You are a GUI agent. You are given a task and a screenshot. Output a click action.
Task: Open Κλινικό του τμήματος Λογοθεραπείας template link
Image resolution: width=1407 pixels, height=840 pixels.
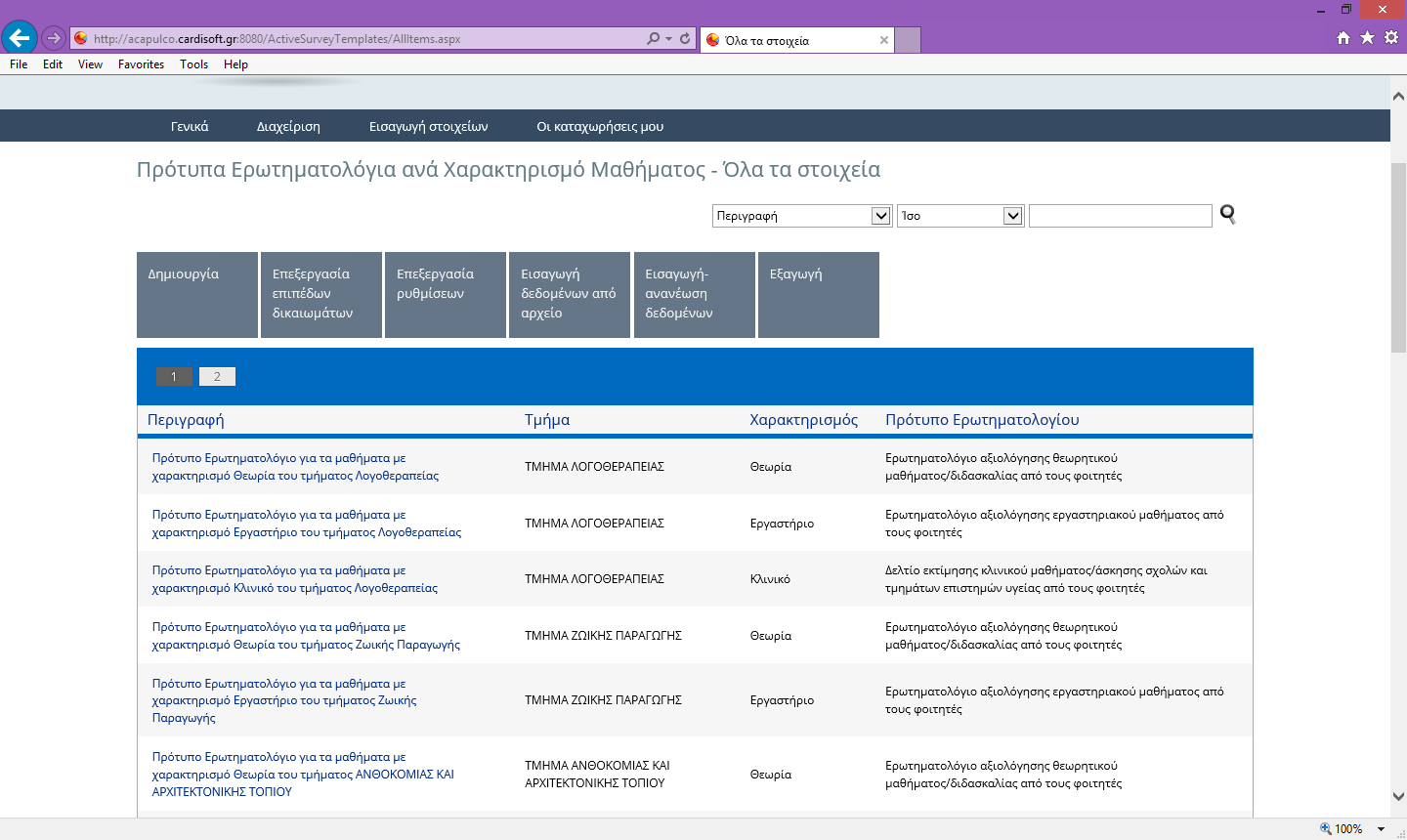point(295,579)
